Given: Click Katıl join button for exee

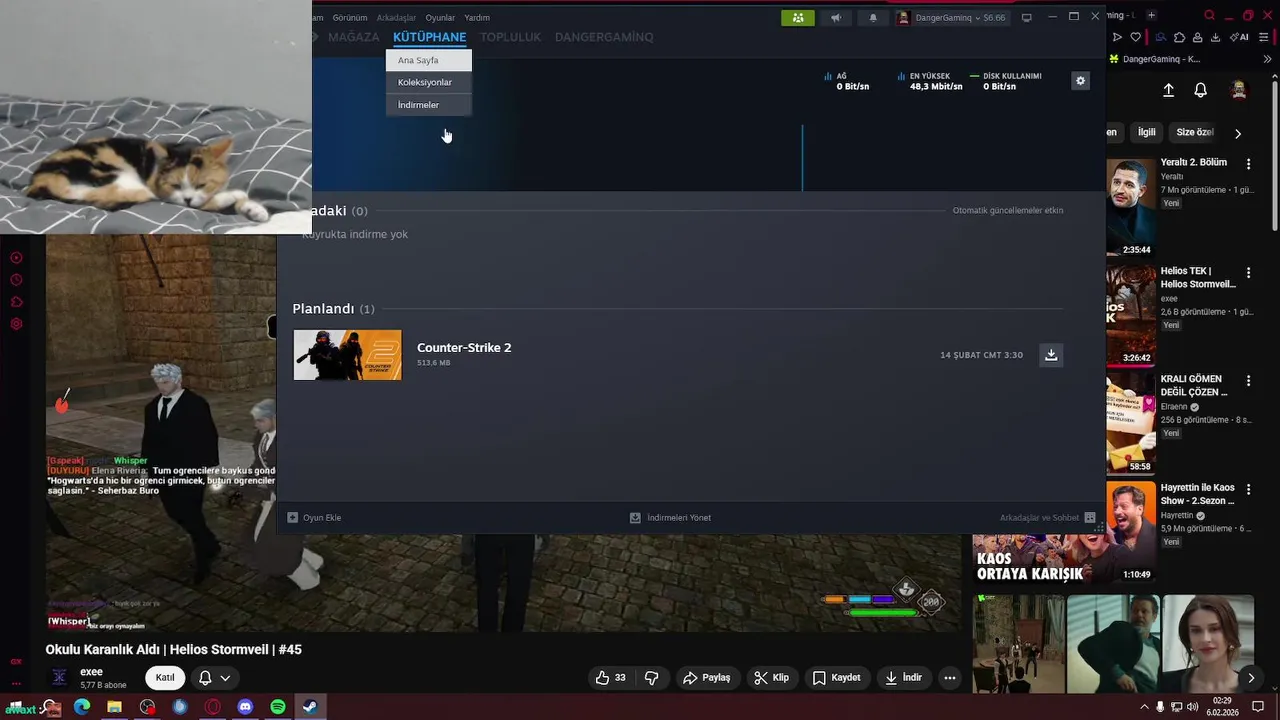Looking at the screenshot, I should [x=165, y=677].
